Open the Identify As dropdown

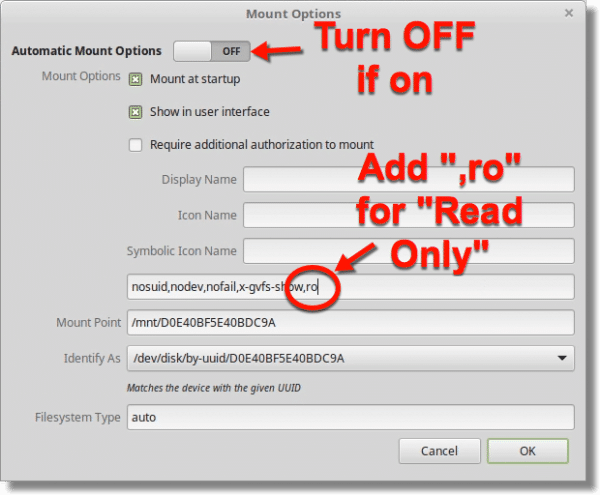tap(351, 358)
